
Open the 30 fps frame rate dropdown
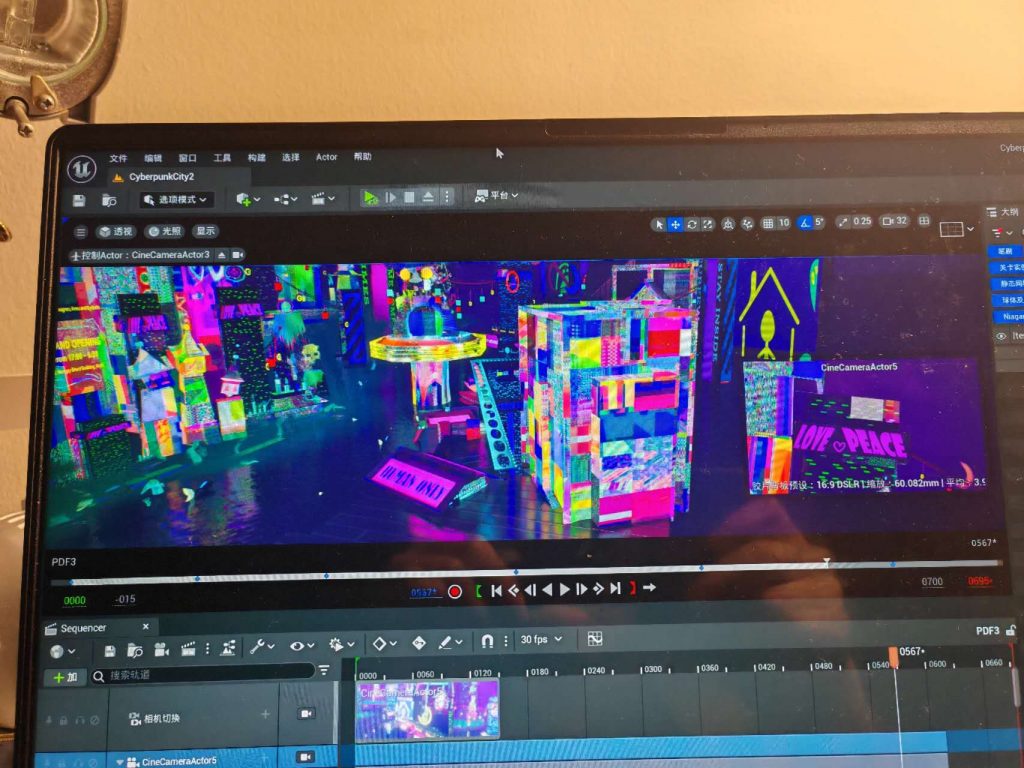click(541, 640)
